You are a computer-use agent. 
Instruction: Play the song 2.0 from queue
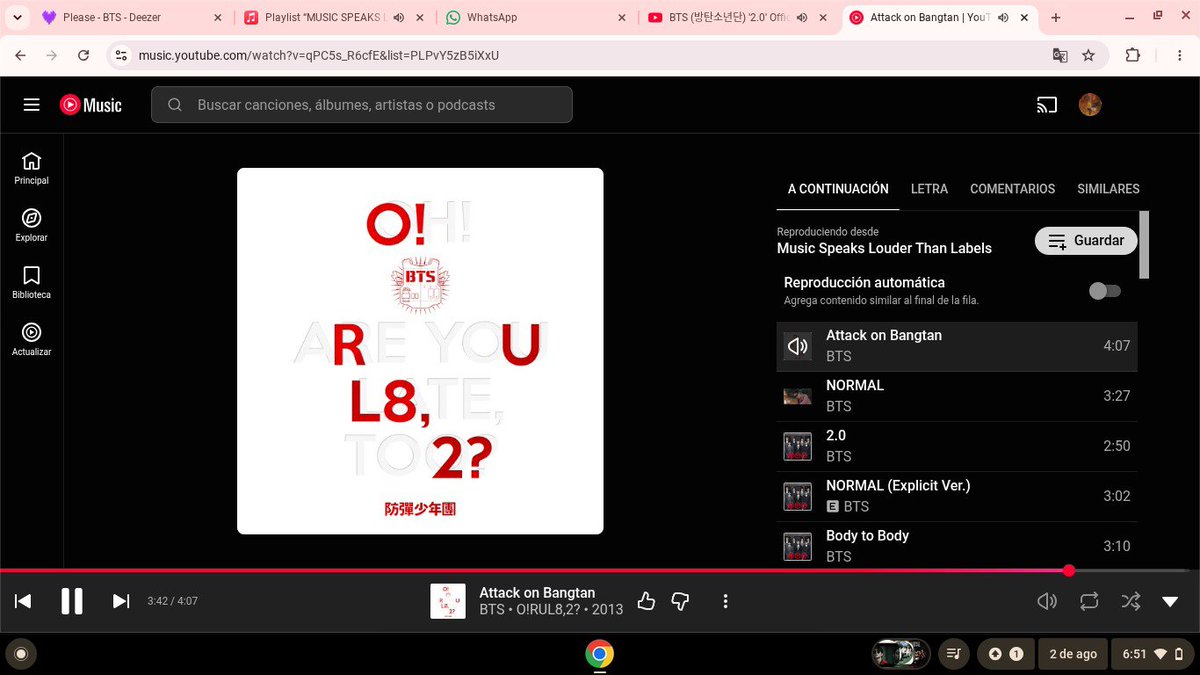pyautogui.click(x=957, y=446)
